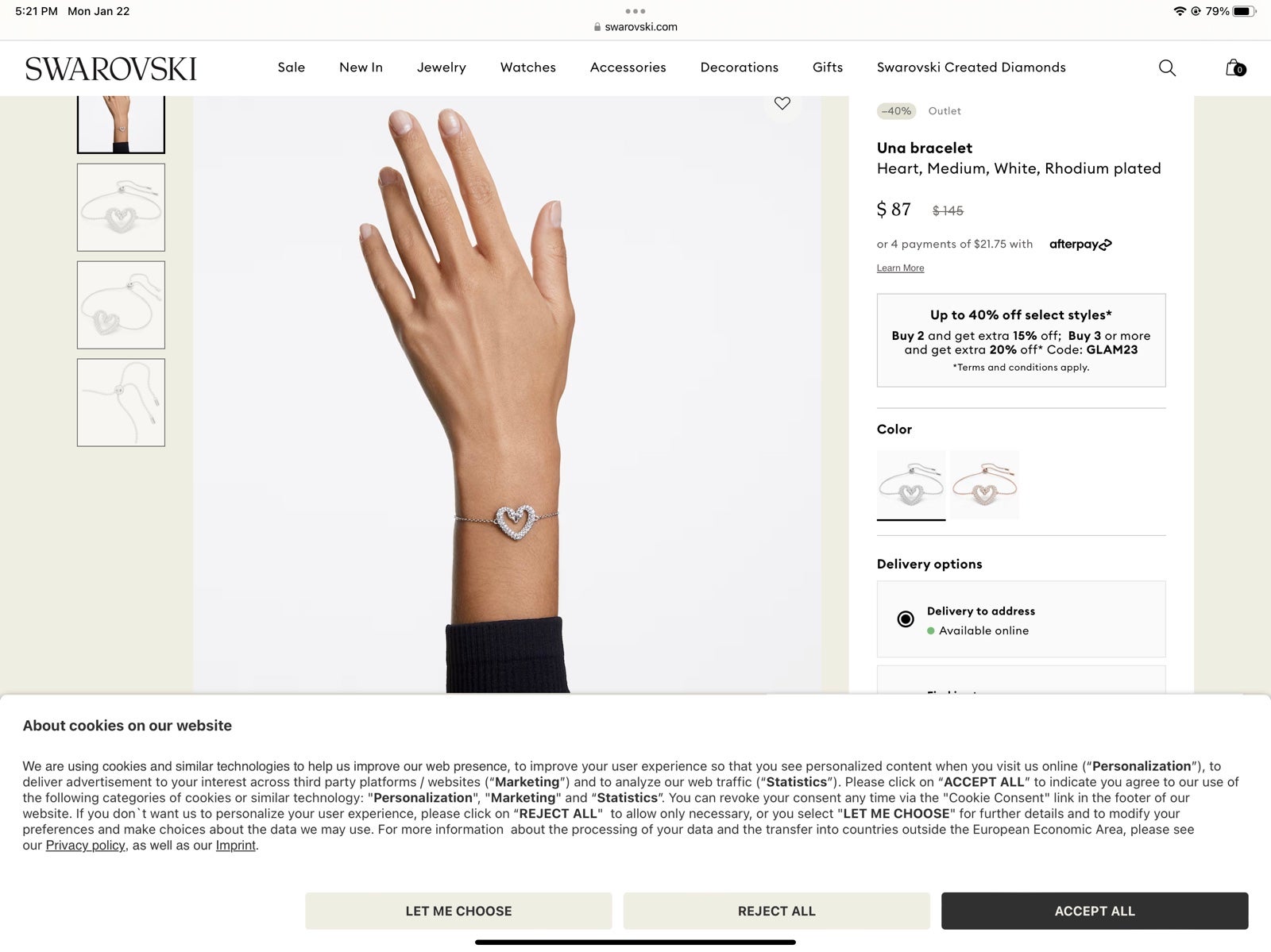Click the Afterpay logo
1271x952 pixels.
coord(1080,245)
